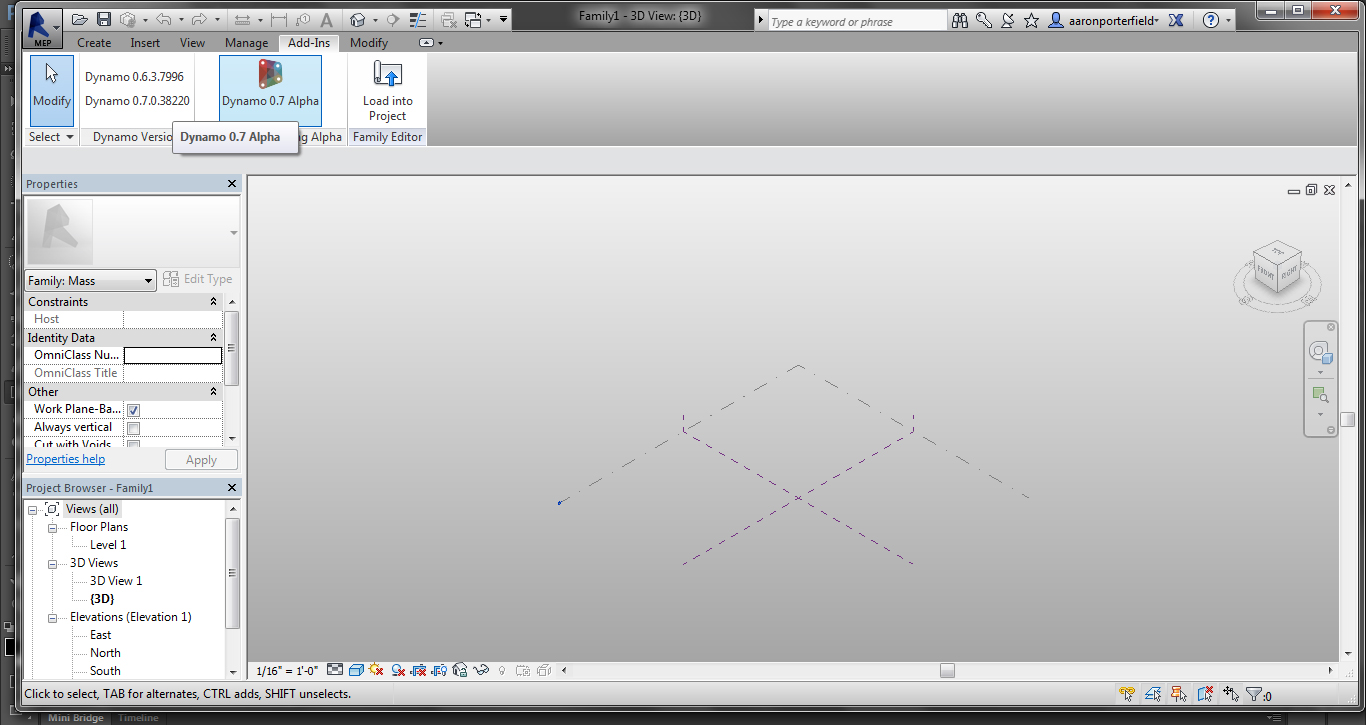This screenshot has height=725, width=1366.
Task: Toggle Drag Elements on Selection in status bar
Action: click(1231, 694)
